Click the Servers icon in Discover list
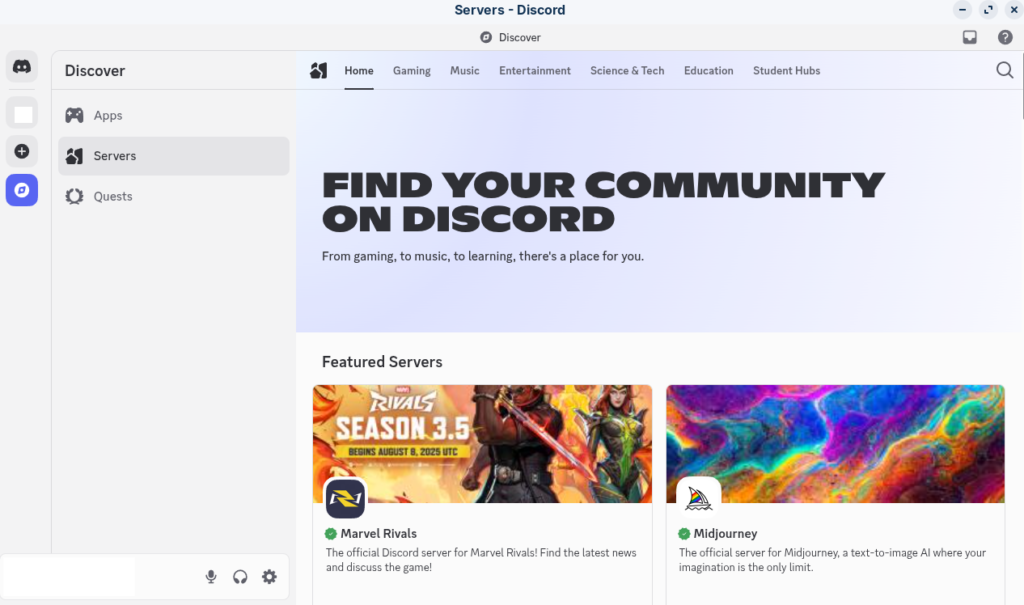This screenshot has height=605, width=1024. (x=74, y=156)
